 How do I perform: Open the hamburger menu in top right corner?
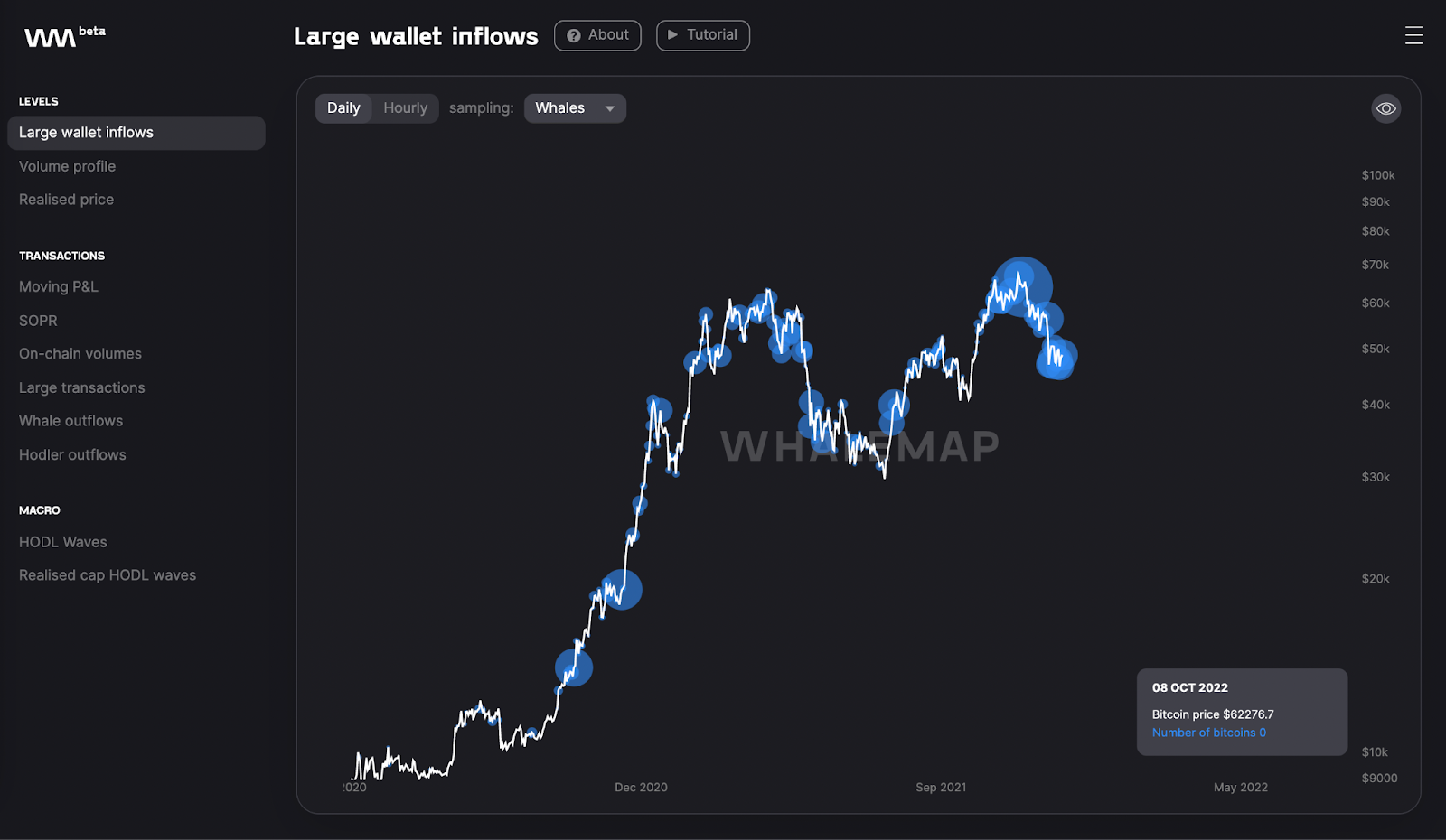[x=1413, y=36]
